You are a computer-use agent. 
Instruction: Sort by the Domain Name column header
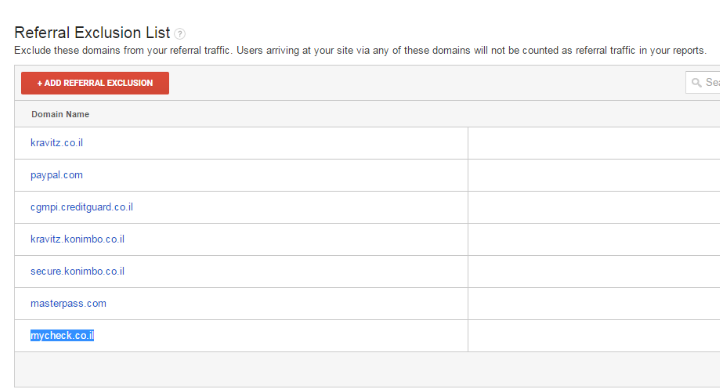click(x=60, y=114)
